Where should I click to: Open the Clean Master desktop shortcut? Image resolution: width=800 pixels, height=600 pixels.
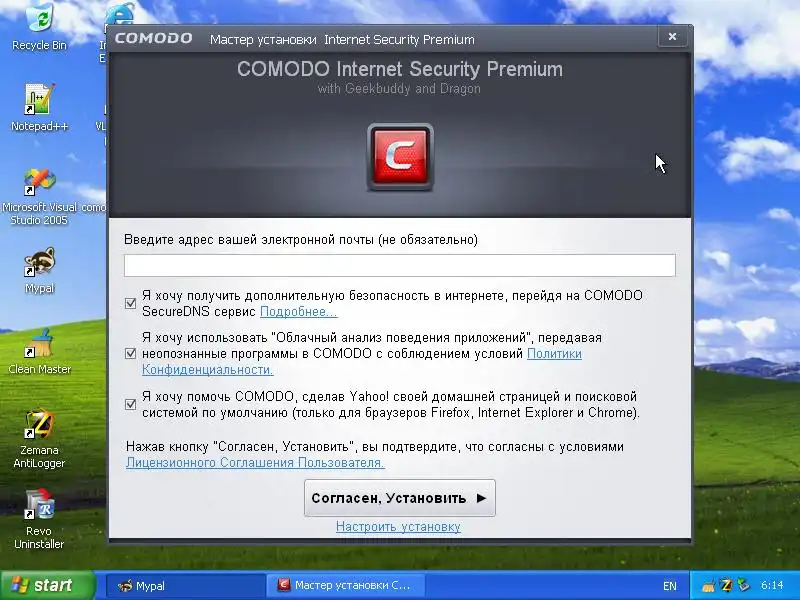coord(39,351)
